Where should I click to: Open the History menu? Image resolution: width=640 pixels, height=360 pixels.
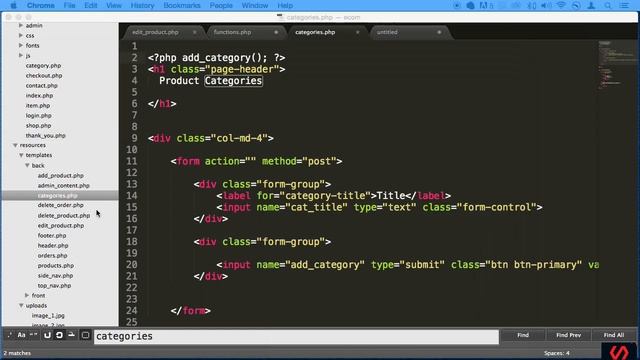click(x=142, y=5)
